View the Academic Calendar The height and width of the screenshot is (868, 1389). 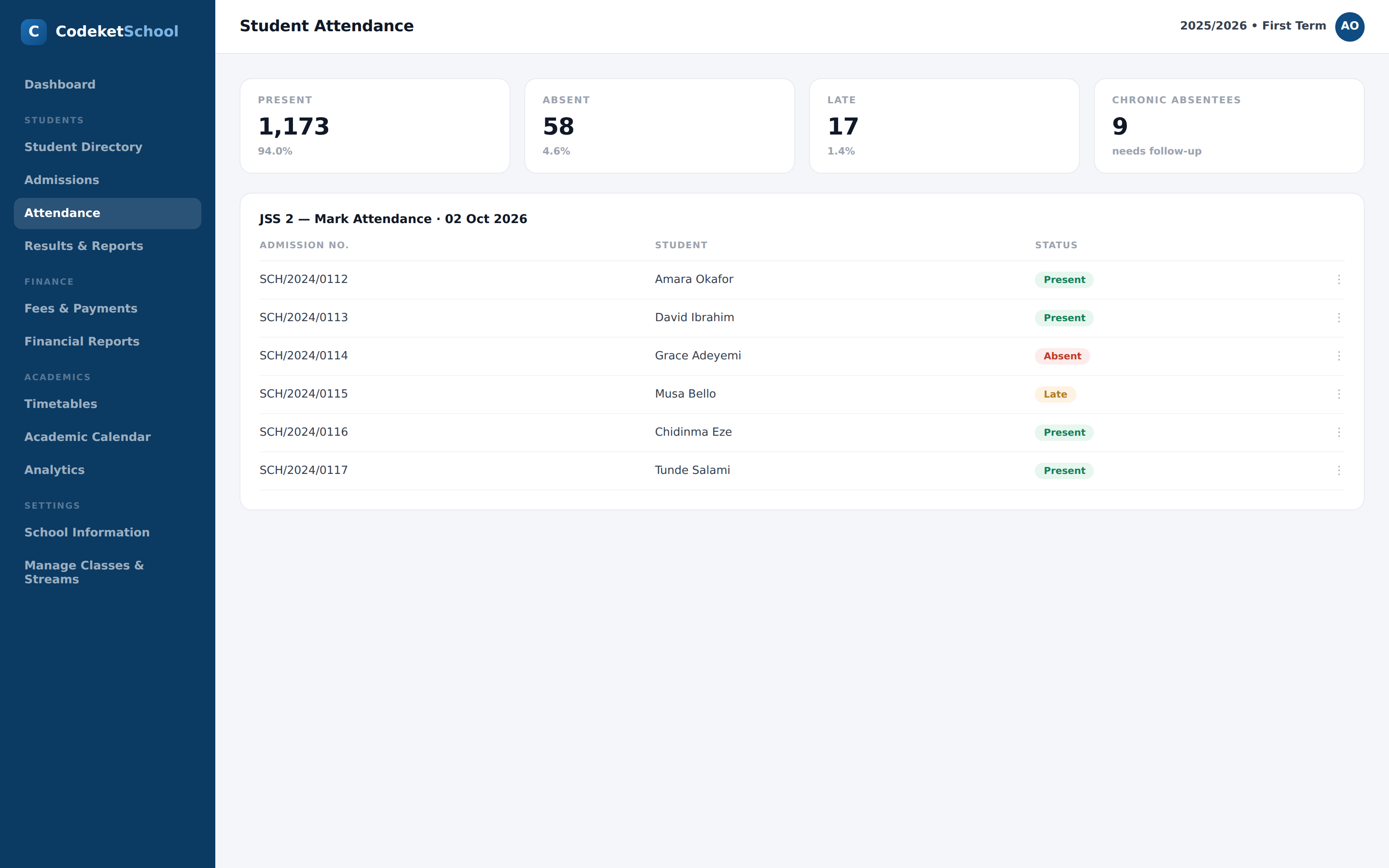[107, 437]
